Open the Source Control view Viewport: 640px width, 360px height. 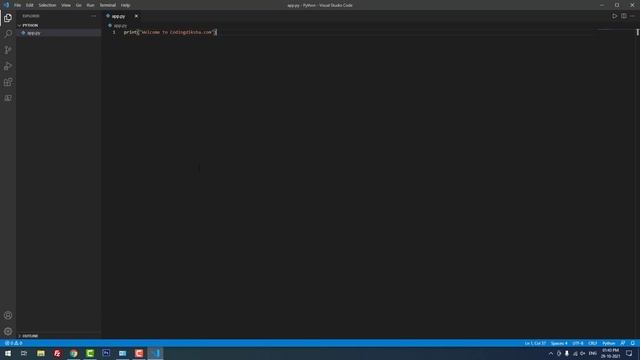tap(8, 50)
